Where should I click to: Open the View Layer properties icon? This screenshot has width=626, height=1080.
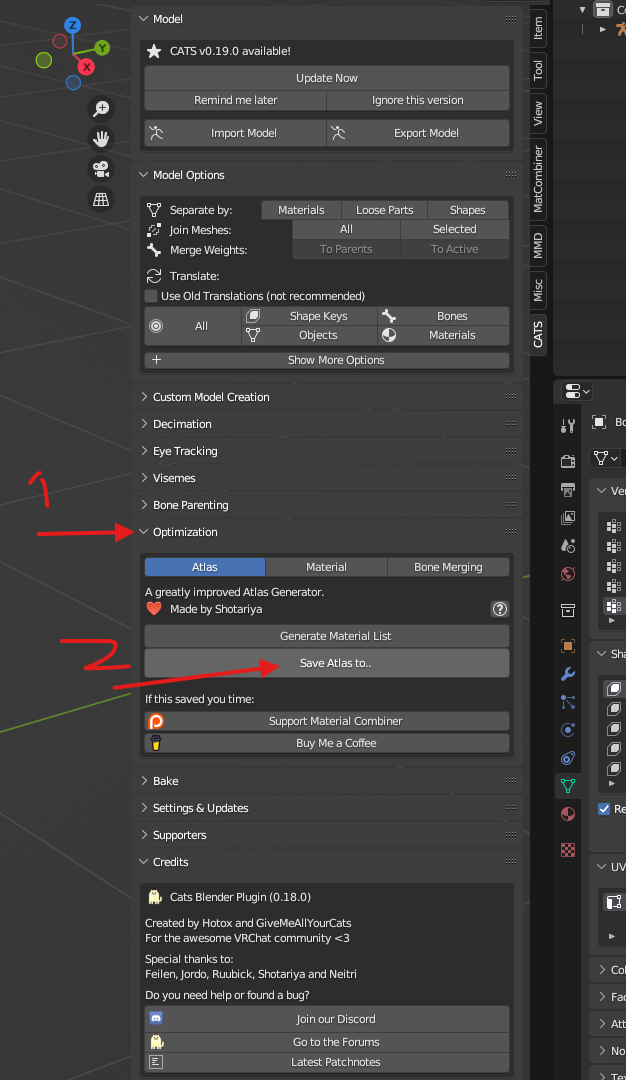tap(567, 517)
